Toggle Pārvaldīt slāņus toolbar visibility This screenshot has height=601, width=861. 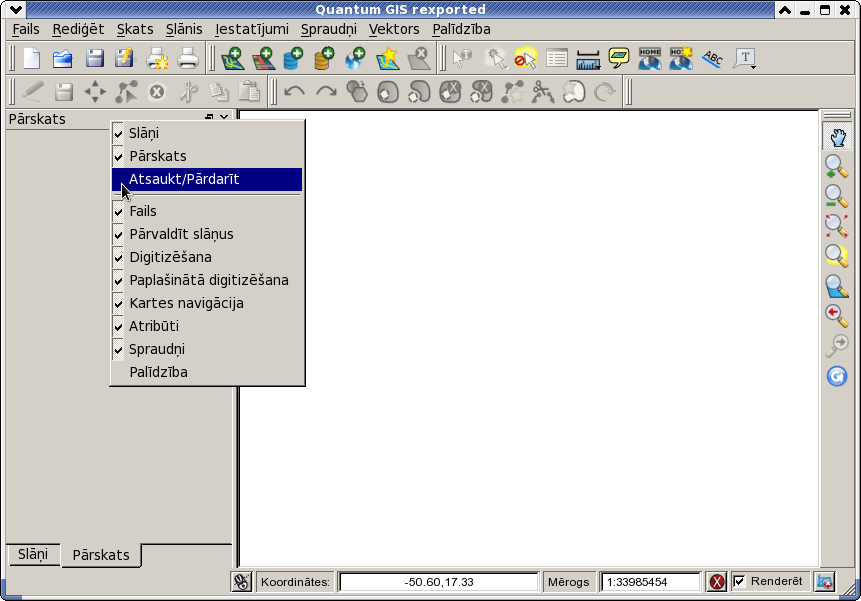(x=207, y=234)
